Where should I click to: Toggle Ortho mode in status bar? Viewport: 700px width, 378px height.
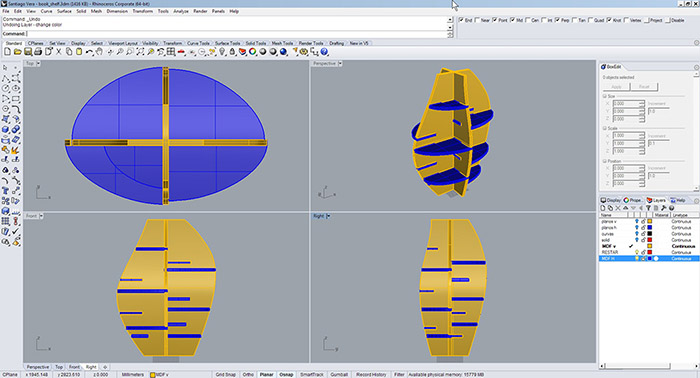point(248,374)
